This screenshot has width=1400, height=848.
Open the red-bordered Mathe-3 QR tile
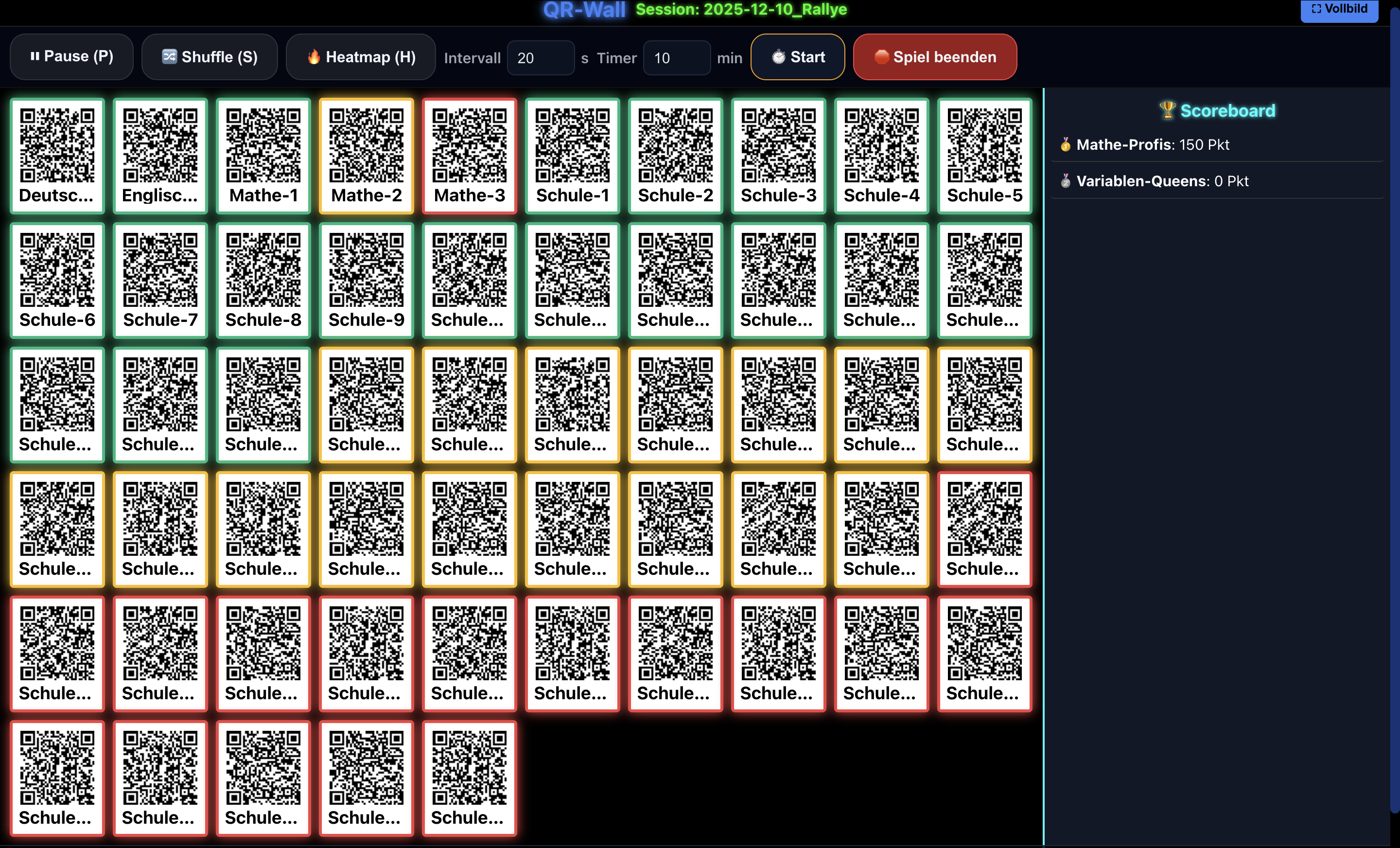click(469, 155)
